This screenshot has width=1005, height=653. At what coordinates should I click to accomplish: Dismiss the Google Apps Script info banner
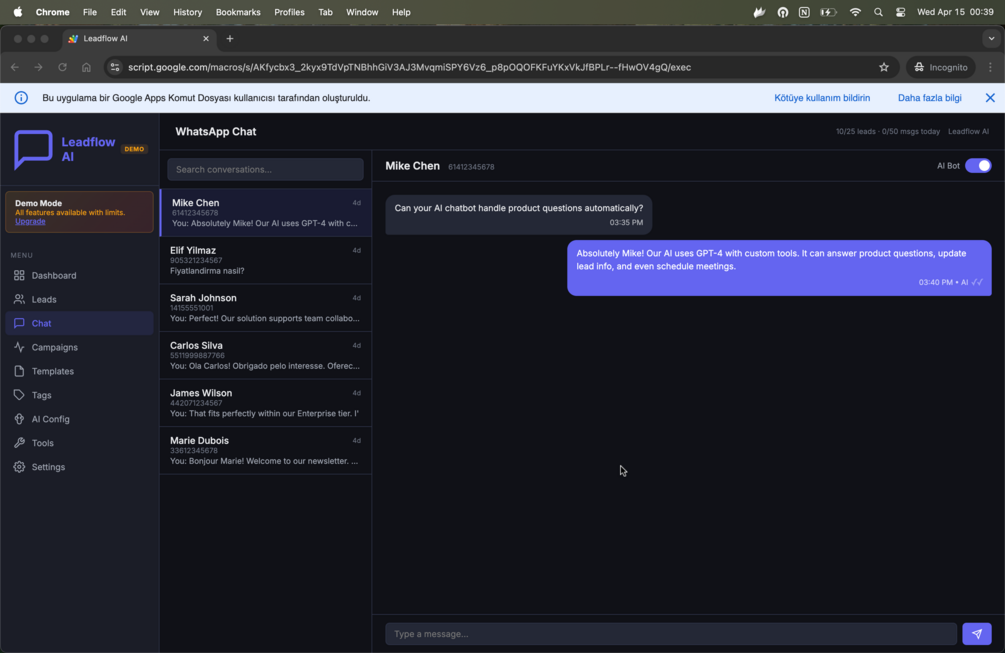(990, 98)
